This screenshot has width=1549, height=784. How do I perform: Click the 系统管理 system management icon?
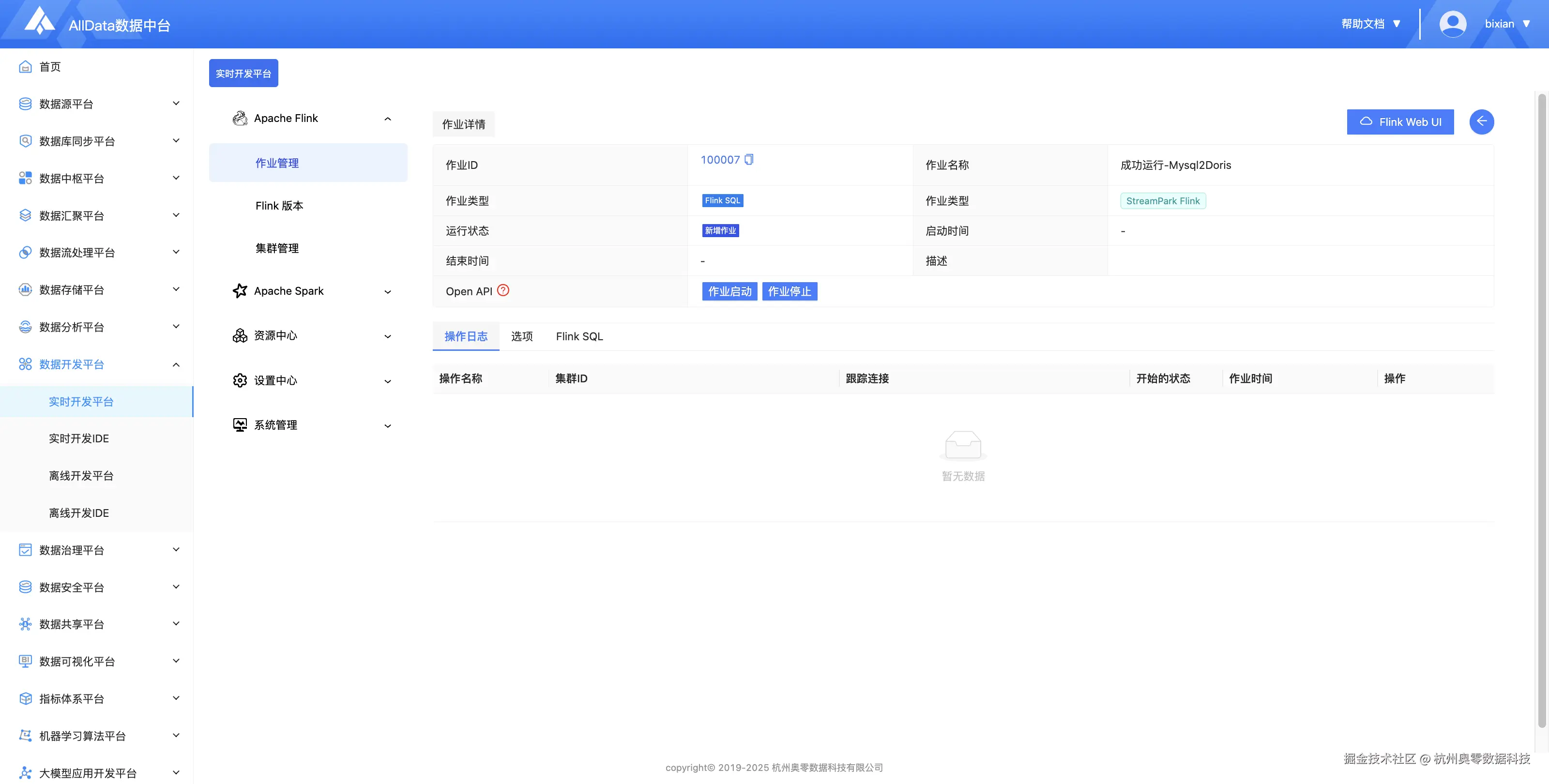coord(240,424)
